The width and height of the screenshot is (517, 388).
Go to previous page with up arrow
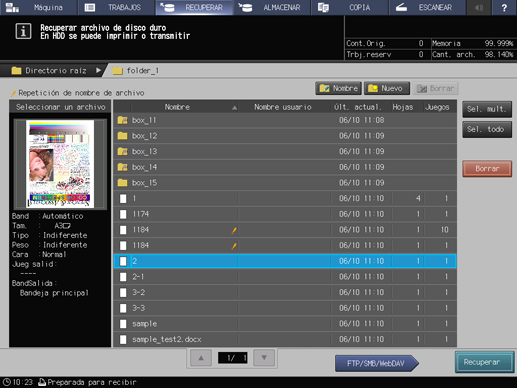(201, 358)
